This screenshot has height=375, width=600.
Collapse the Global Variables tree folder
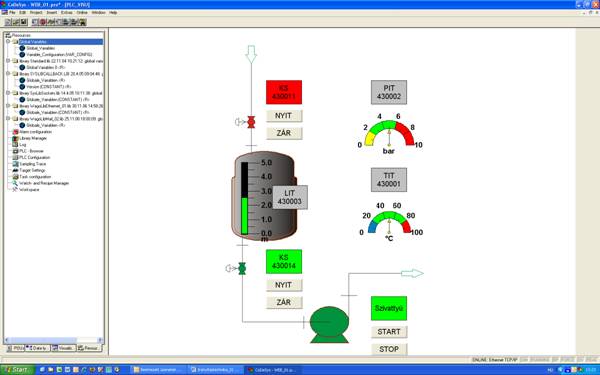tap(8, 41)
